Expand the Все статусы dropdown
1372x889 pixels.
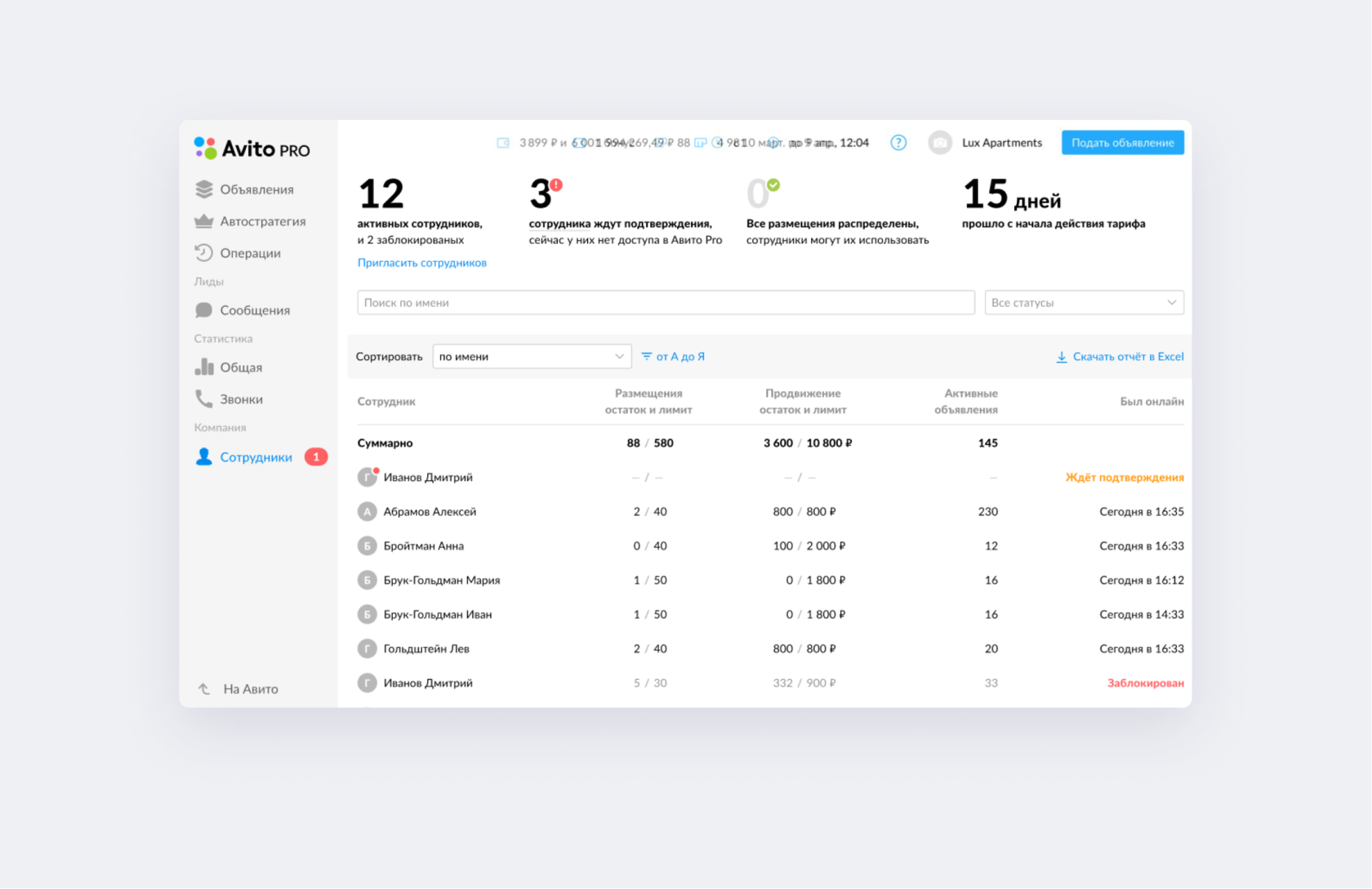tap(1084, 303)
